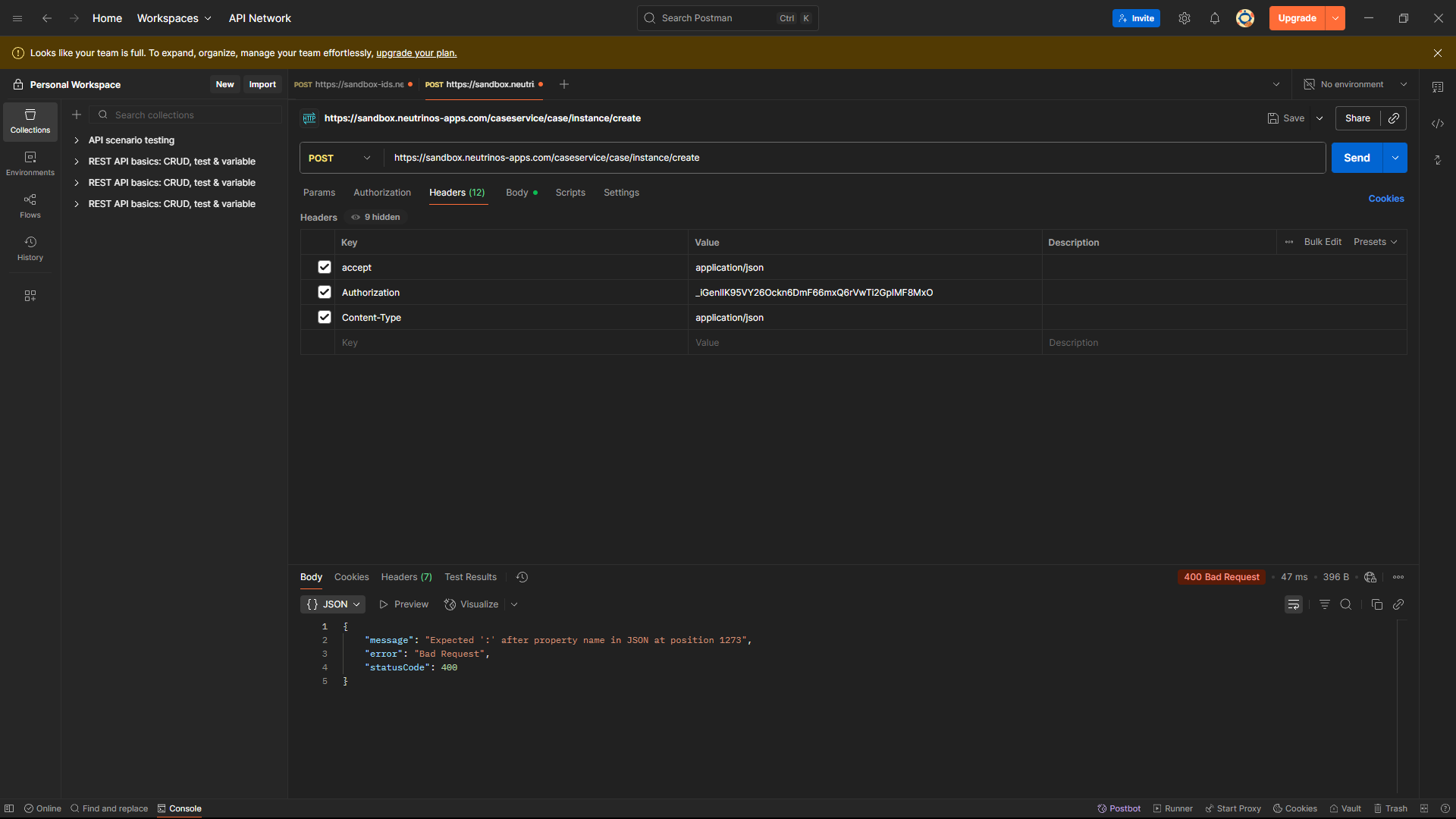The height and width of the screenshot is (819, 1456).
Task: Focus the Search collections field
Action: pyautogui.click(x=186, y=115)
